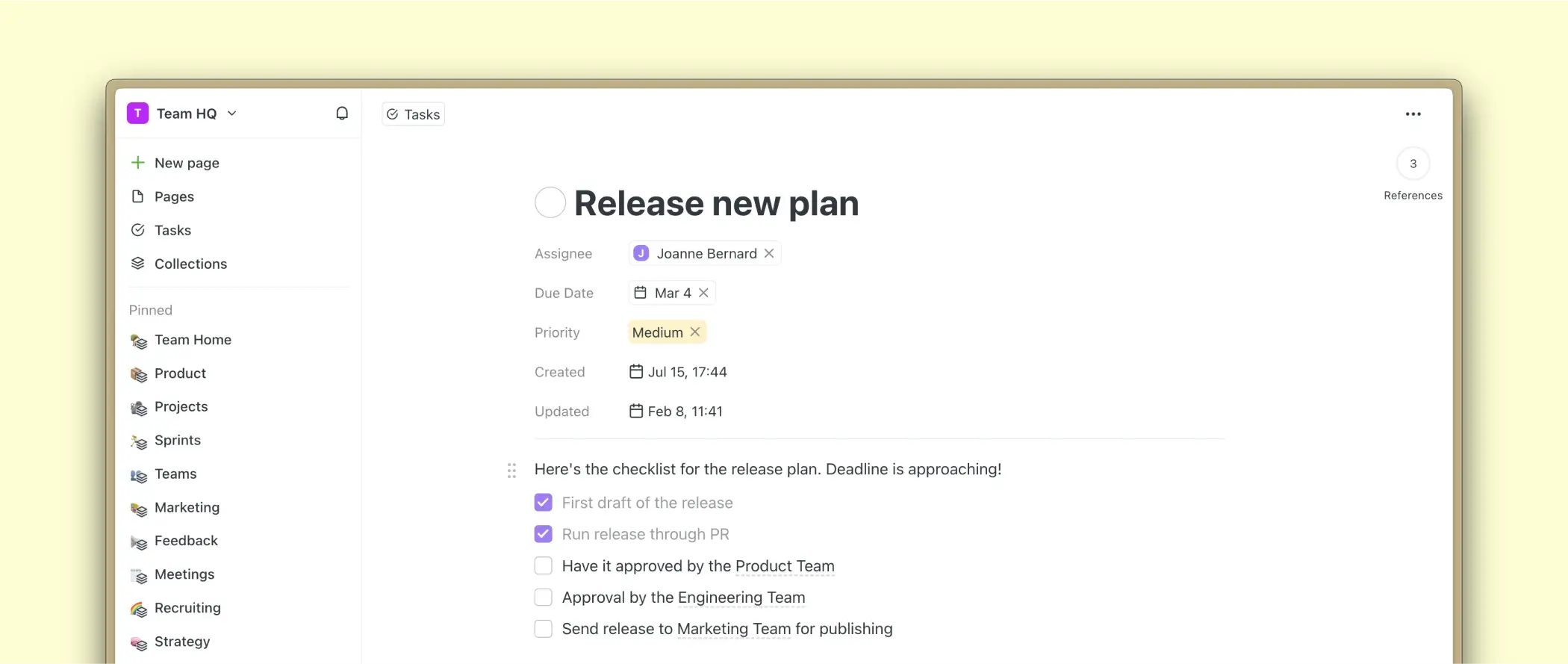
Task: Uncheck Run release through PR
Action: click(544, 534)
